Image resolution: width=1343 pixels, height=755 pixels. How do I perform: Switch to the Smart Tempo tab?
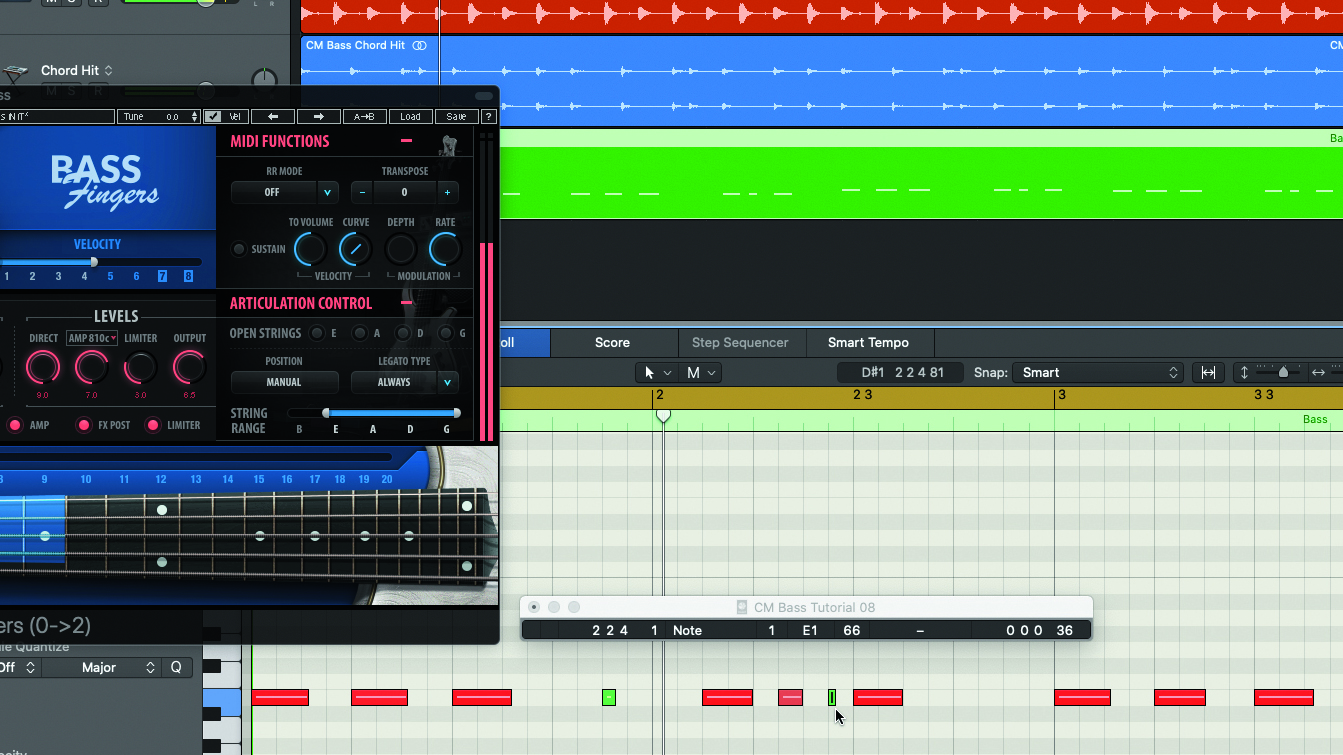pyautogui.click(x=868, y=342)
